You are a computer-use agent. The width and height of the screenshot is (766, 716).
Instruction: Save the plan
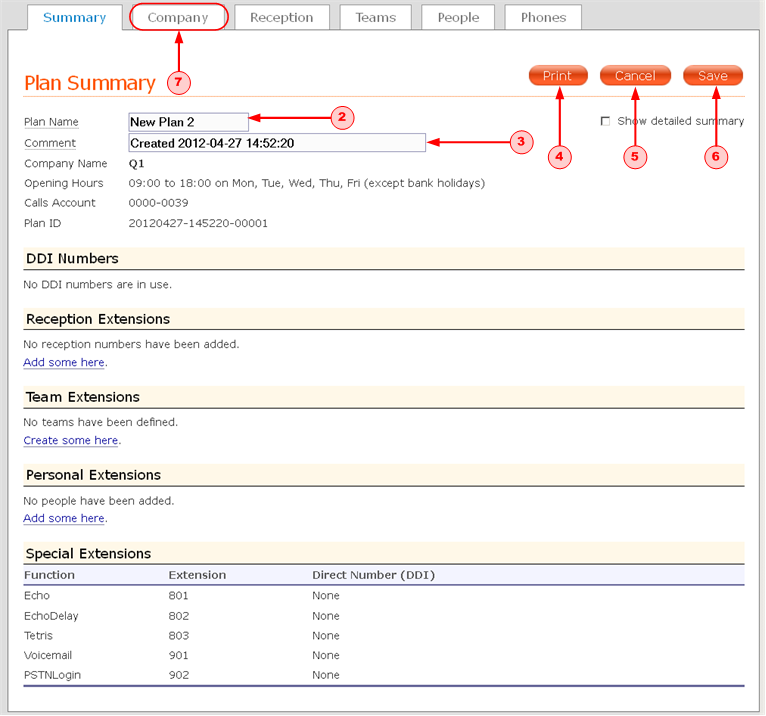coord(713,76)
